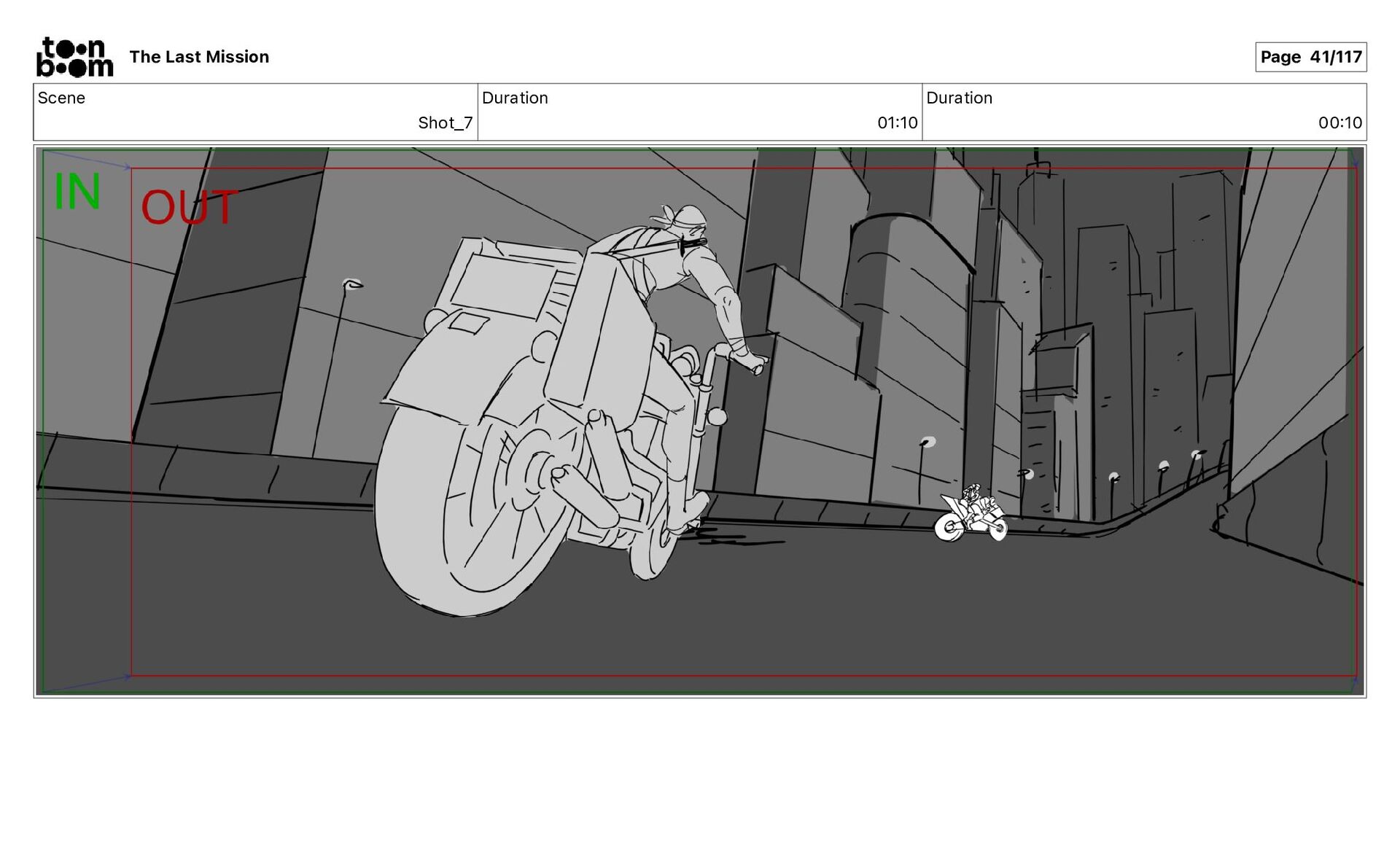Click the duration value '01:10'
This screenshot has height=850, width=1400.
point(897,122)
